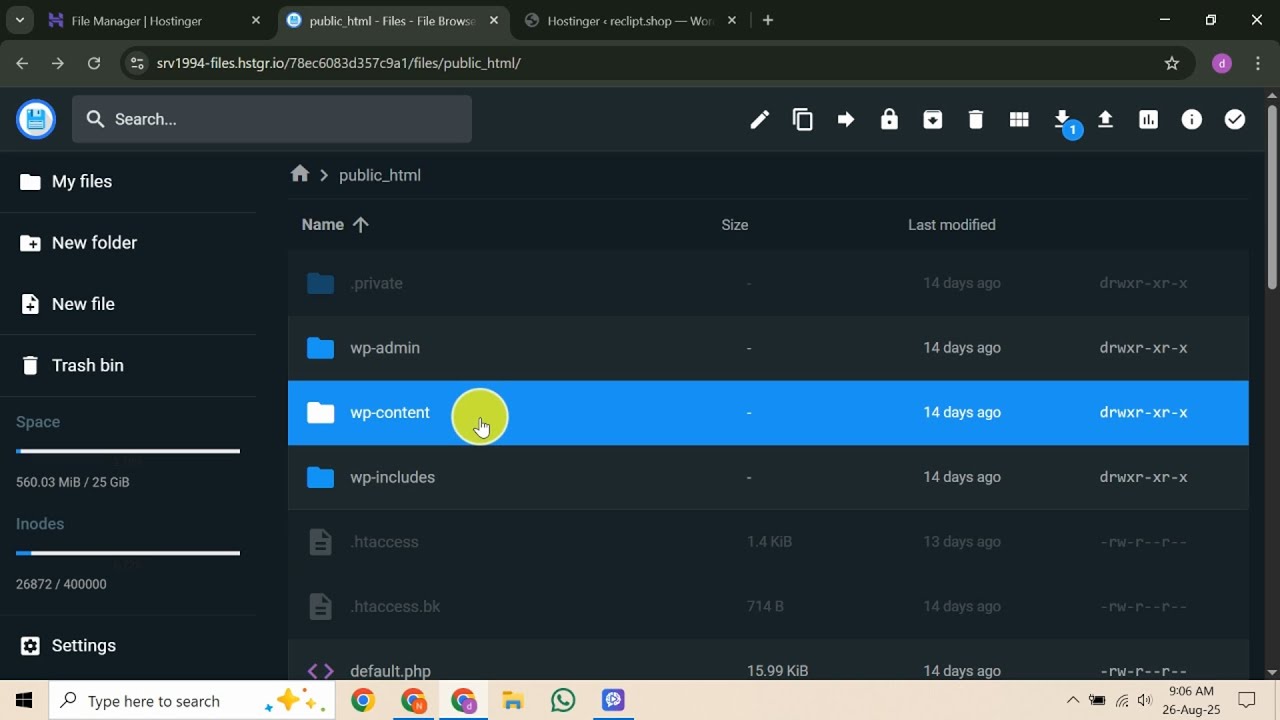Click the copy file icon in toolbar

[803, 120]
